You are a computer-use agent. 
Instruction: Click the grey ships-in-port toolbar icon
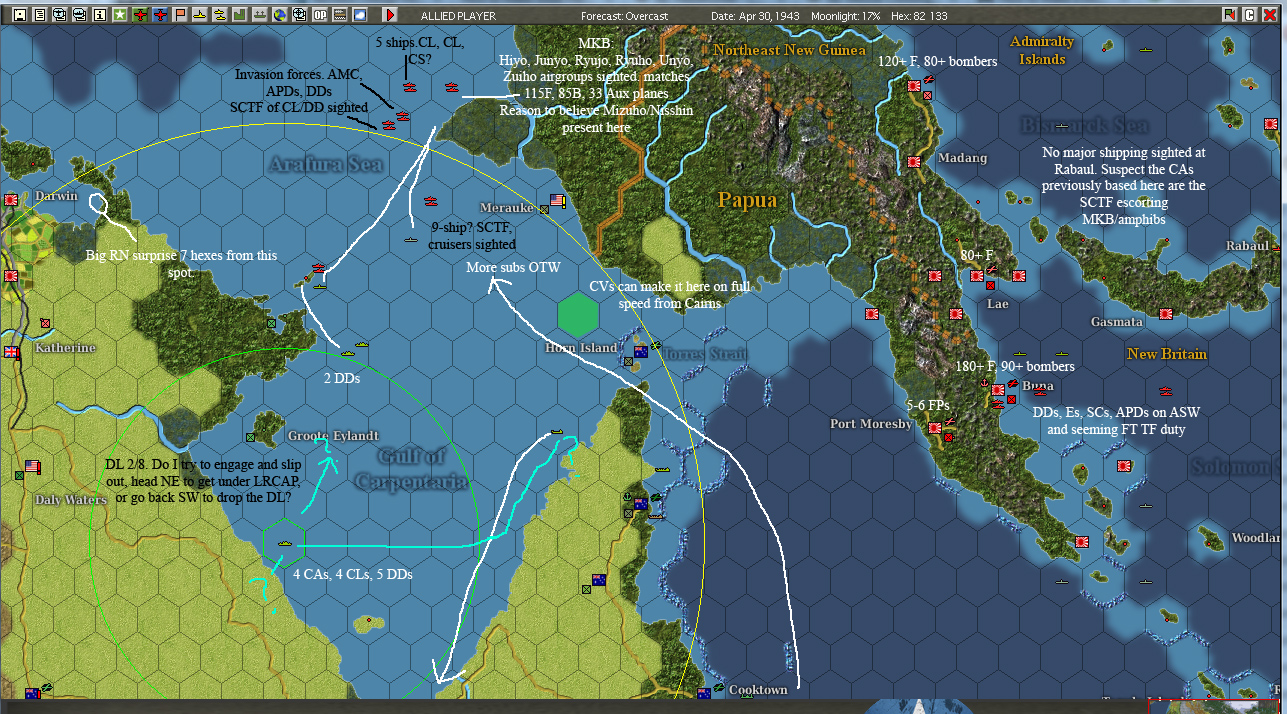[x=260, y=15]
